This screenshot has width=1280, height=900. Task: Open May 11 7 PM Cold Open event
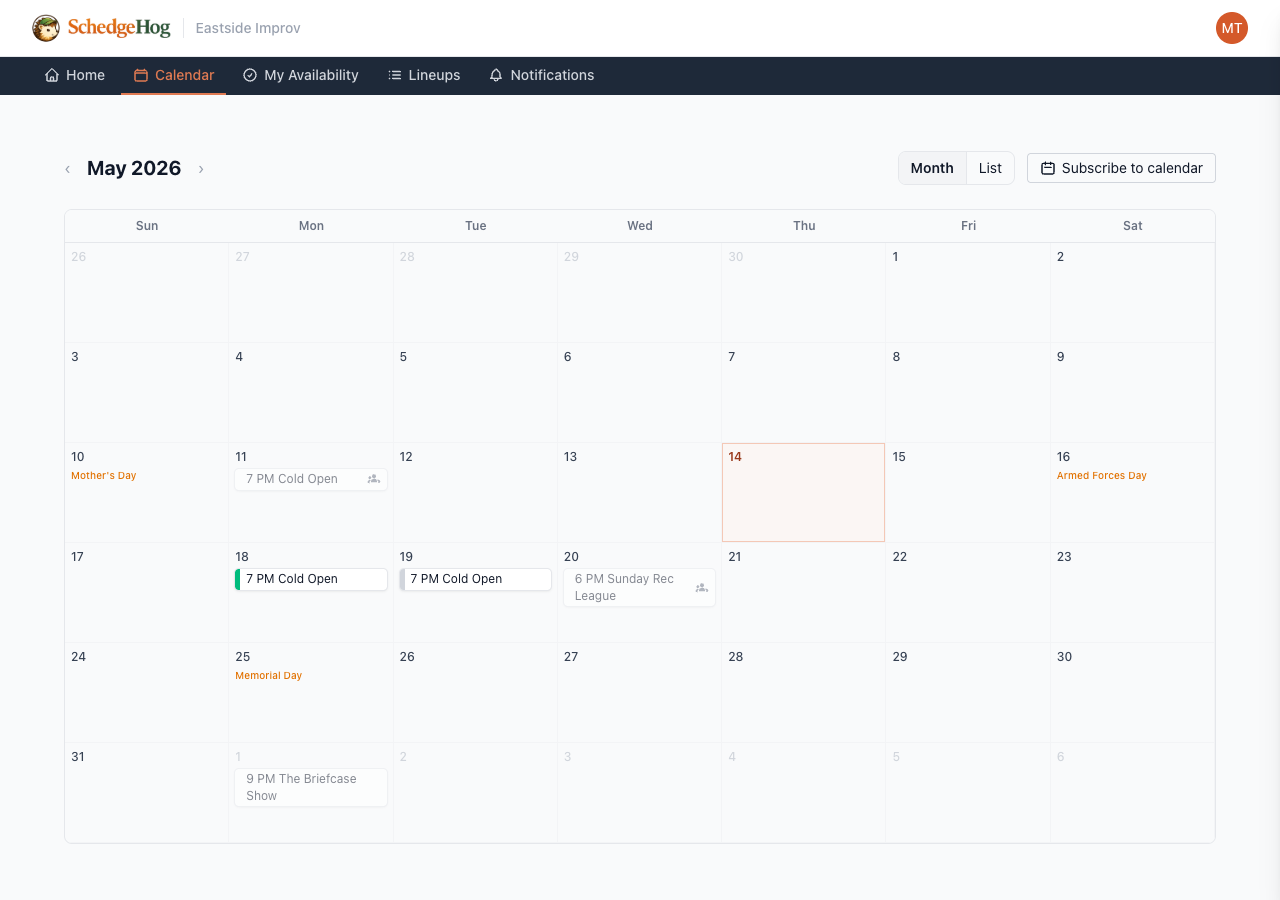pyautogui.click(x=311, y=479)
